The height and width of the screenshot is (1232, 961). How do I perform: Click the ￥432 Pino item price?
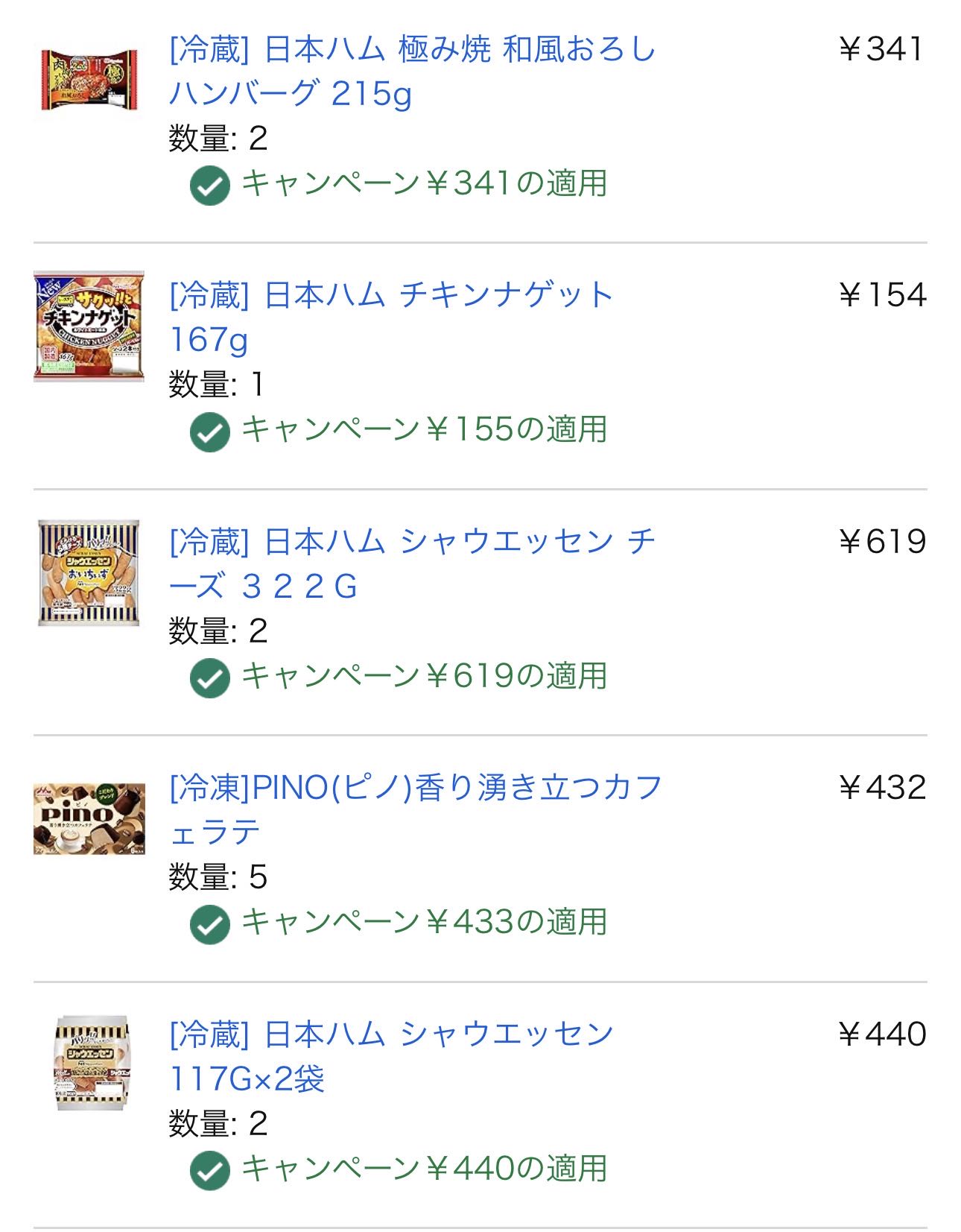coord(882,788)
